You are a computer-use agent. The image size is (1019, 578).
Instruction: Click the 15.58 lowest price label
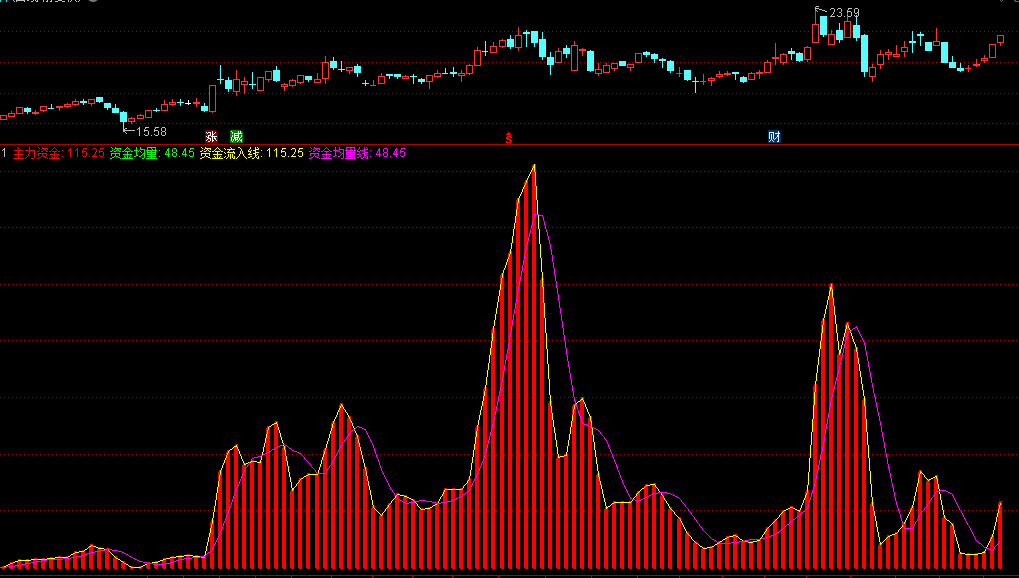pos(151,131)
